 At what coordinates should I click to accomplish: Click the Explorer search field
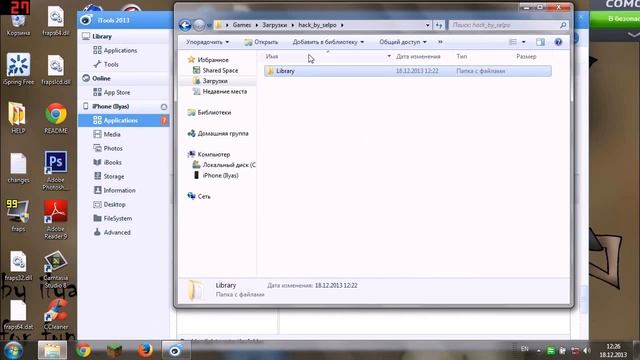[x=509, y=25]
